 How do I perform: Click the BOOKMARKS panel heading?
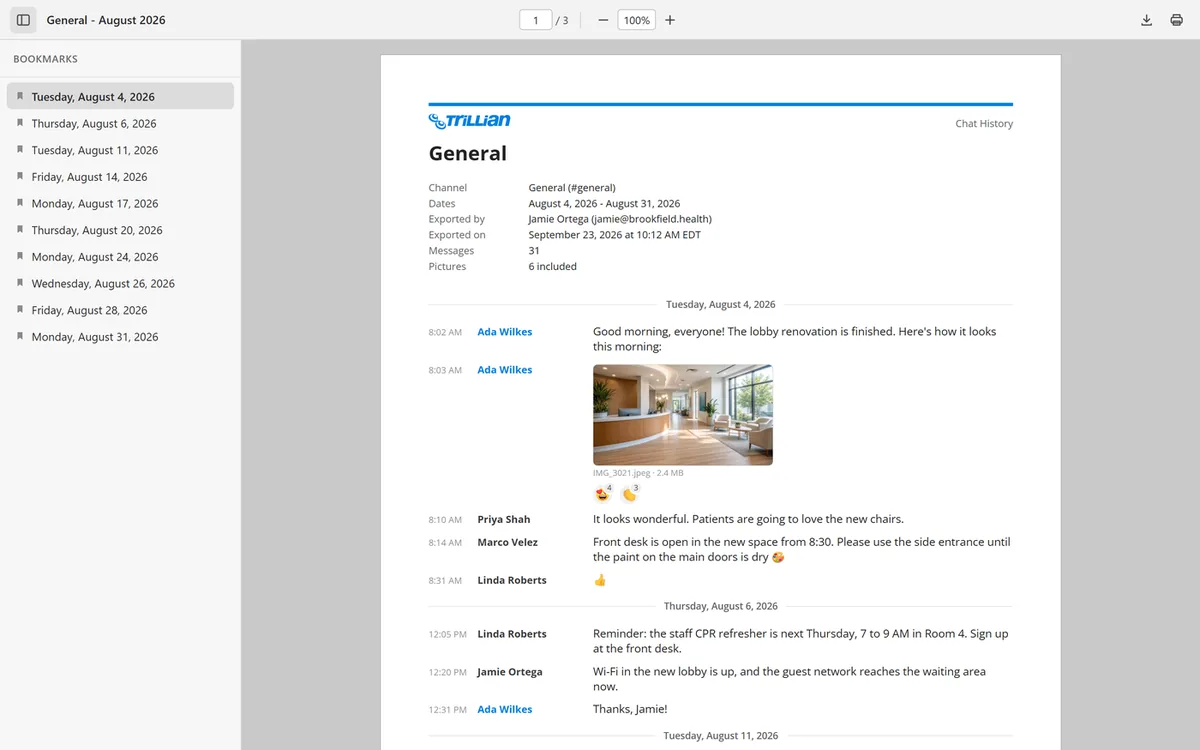[x=45, y=59]
